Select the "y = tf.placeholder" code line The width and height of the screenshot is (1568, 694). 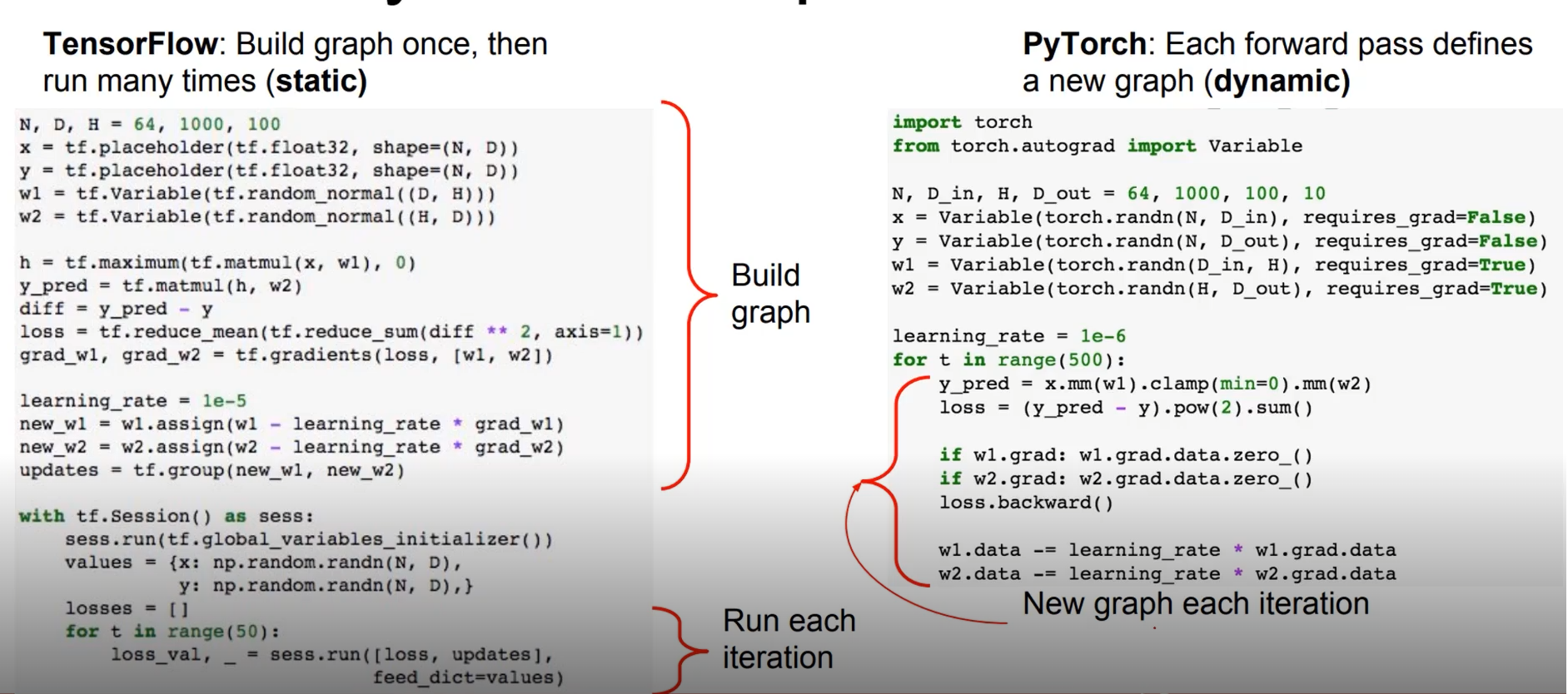tap(269, 171)
